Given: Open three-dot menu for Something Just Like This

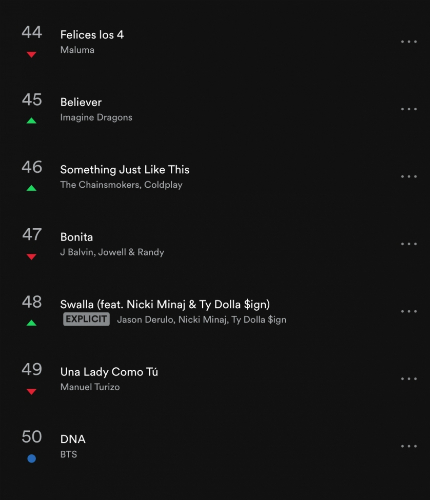Looking at the screenshot, I should coord(409,176).
